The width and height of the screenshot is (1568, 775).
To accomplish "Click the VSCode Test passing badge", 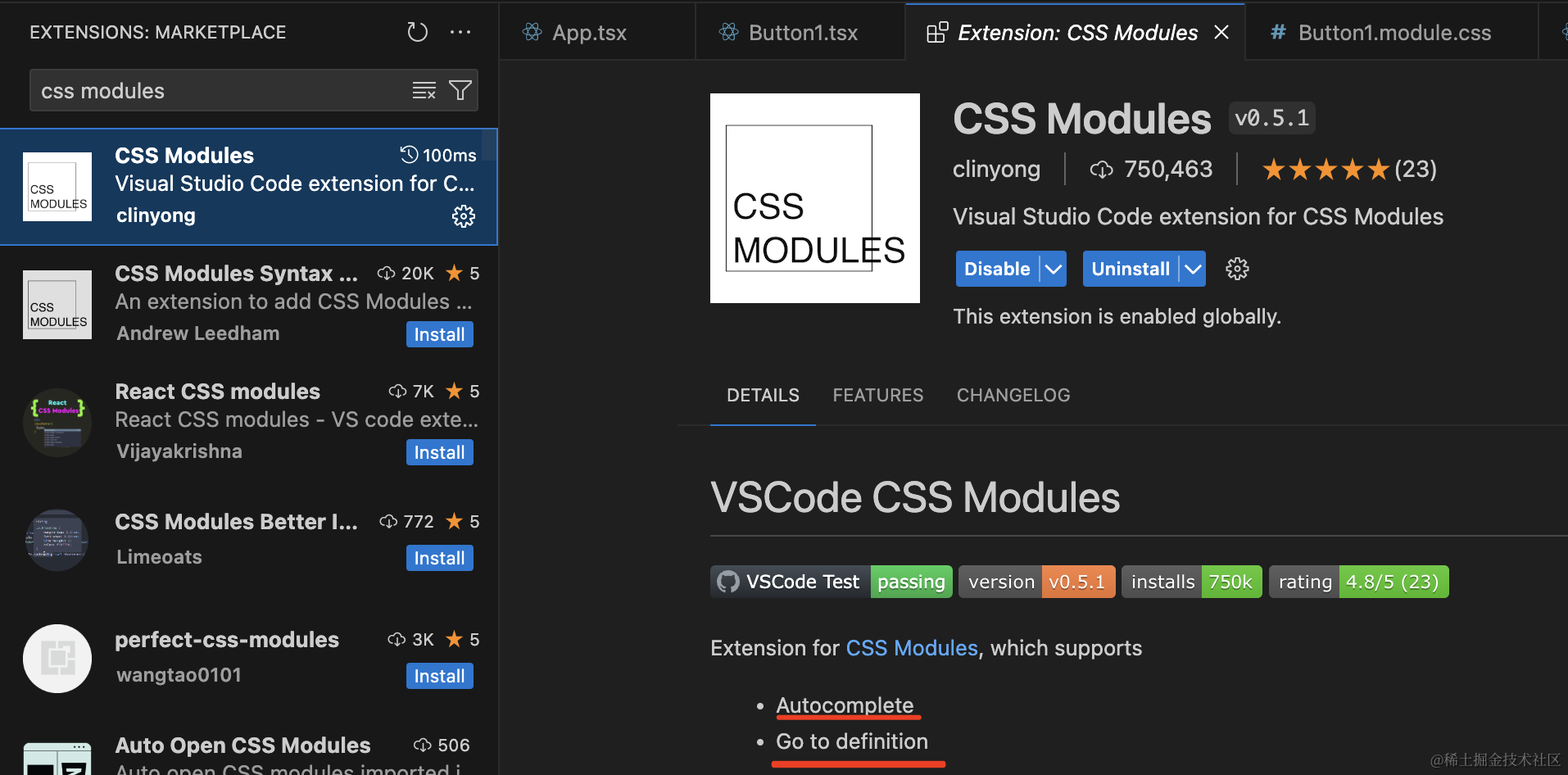I will 832,582.
